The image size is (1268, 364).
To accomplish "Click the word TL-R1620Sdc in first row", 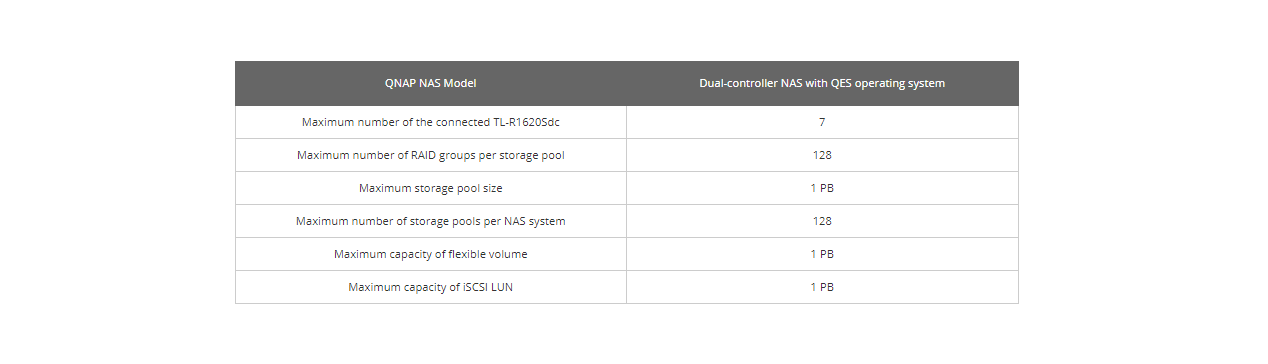I will pyautogui.click(x=526, y=122).
